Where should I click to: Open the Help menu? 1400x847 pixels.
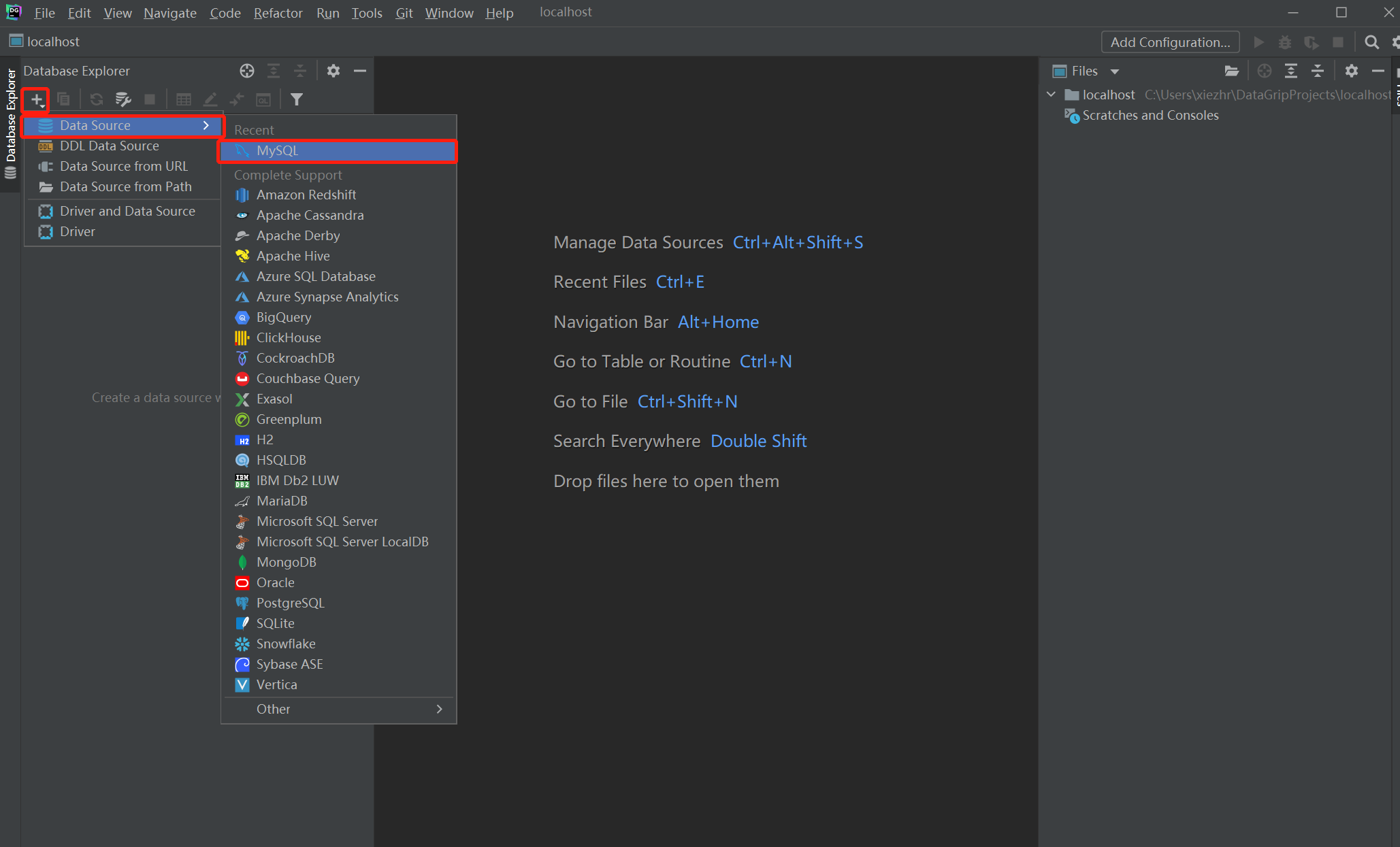(500, 13)
